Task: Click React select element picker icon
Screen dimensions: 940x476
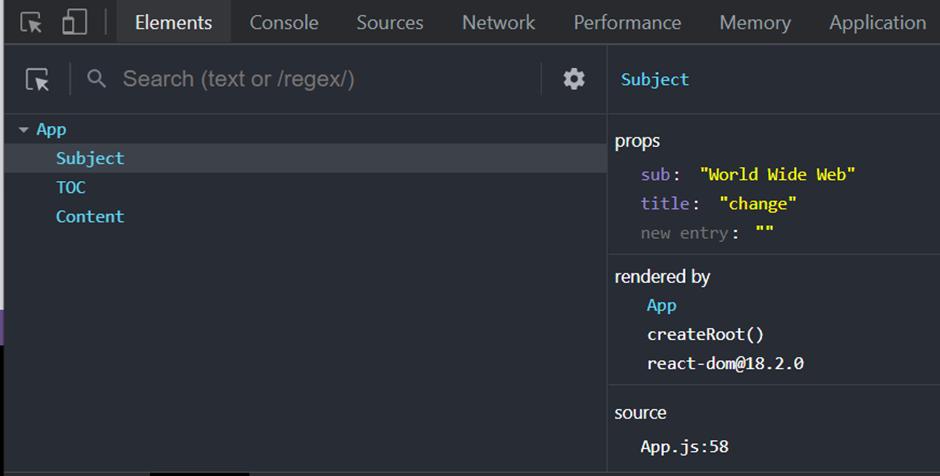Action: point(37,79)
